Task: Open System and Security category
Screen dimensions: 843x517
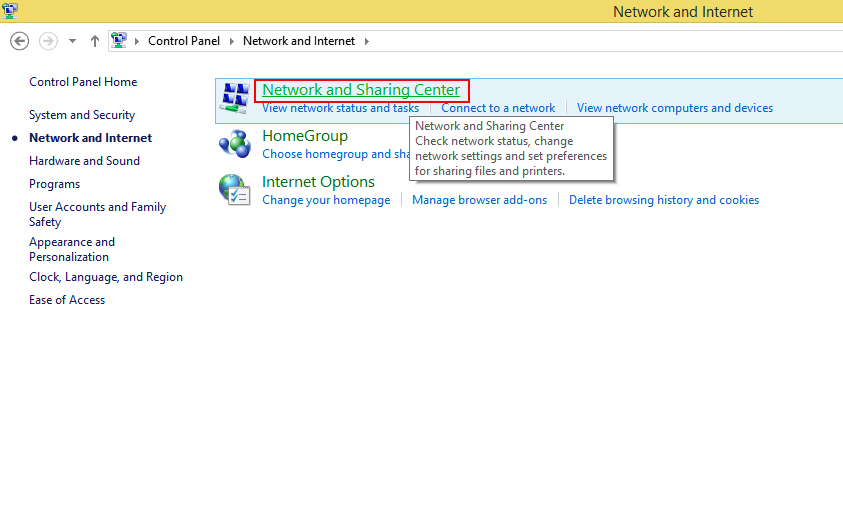Action: [x=82, y=115]
